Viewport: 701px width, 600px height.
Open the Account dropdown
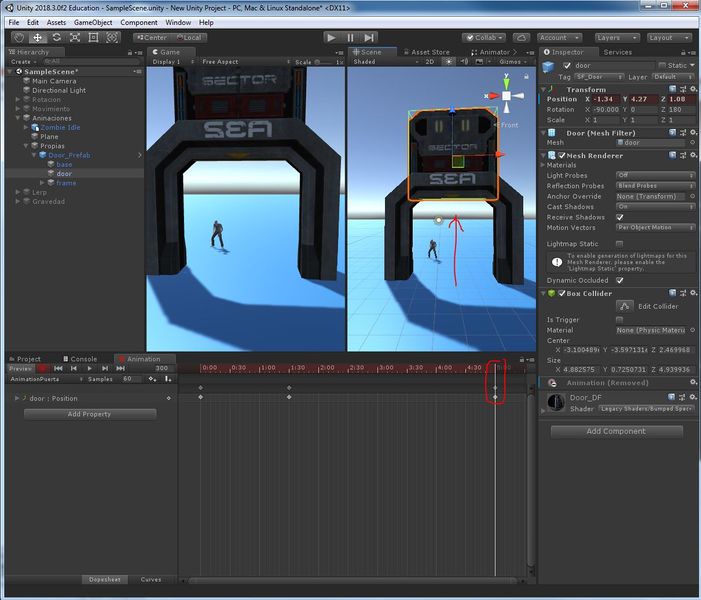tap(559, 38)
